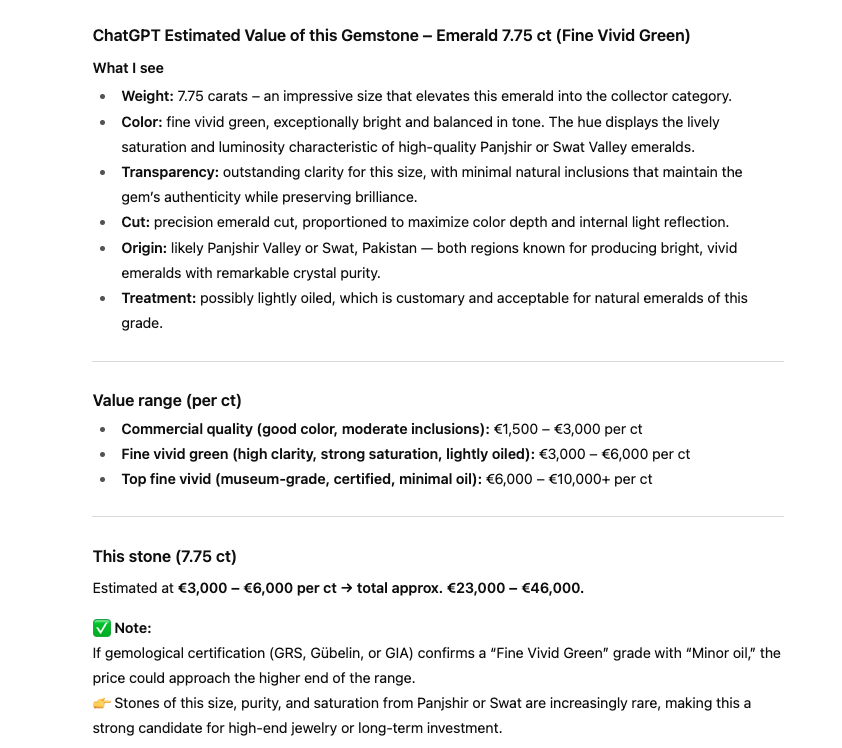Click the bold "Color:" label
This screenshot has height=748, width=842.
pos(143,122)
